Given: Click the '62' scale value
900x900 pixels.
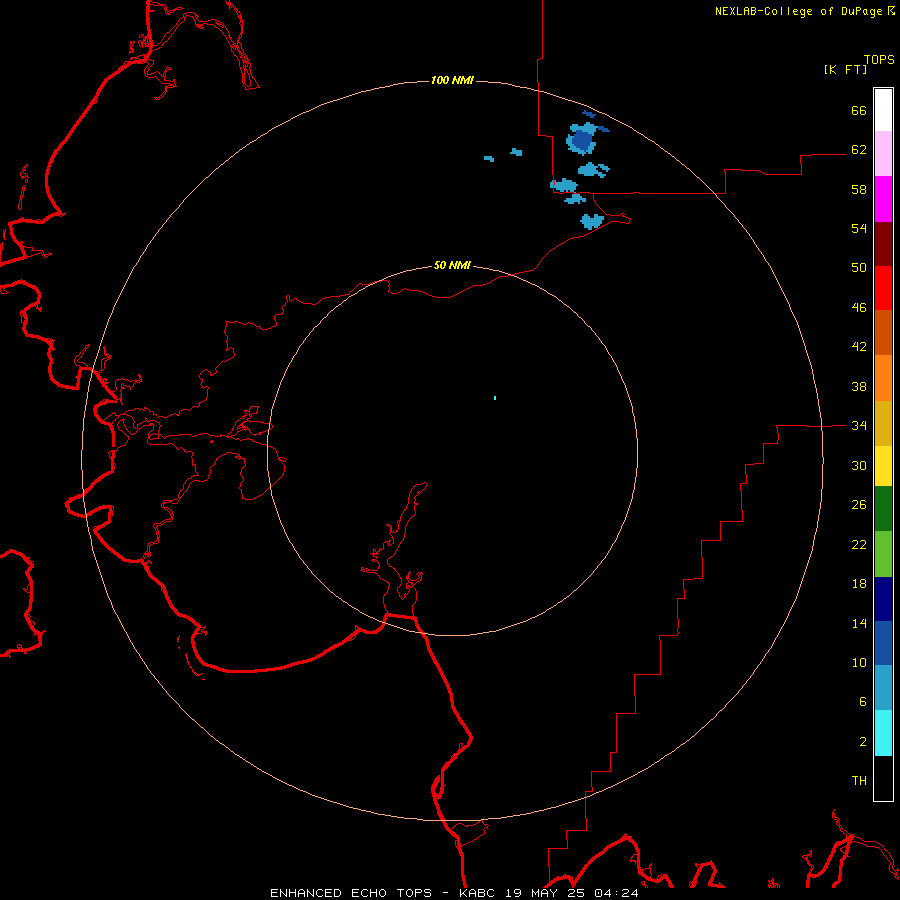Looking at the screenshot, I should click(x=859, y=150).
